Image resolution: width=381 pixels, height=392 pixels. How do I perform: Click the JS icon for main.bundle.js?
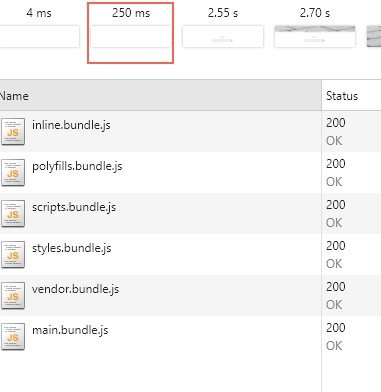13,337
